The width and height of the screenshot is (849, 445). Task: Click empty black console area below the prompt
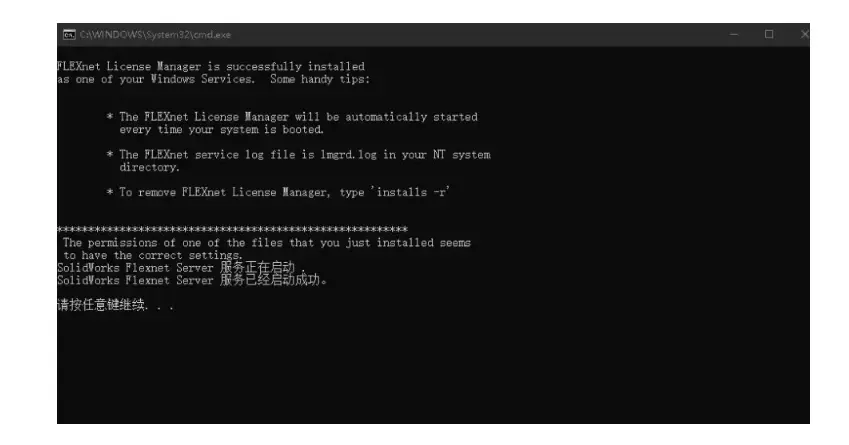point(433,368)
